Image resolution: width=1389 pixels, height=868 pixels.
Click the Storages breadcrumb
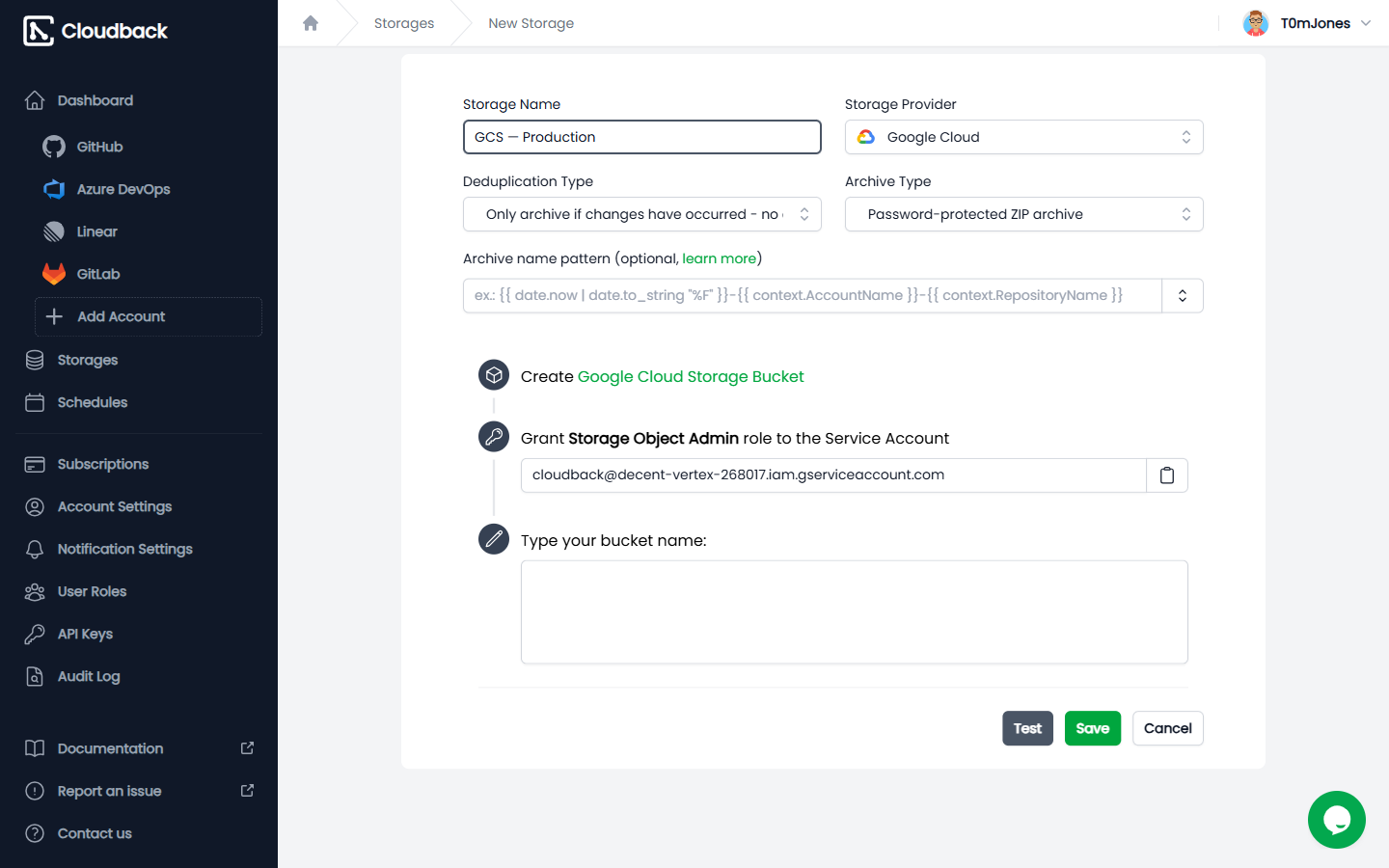tap(404, 23)
